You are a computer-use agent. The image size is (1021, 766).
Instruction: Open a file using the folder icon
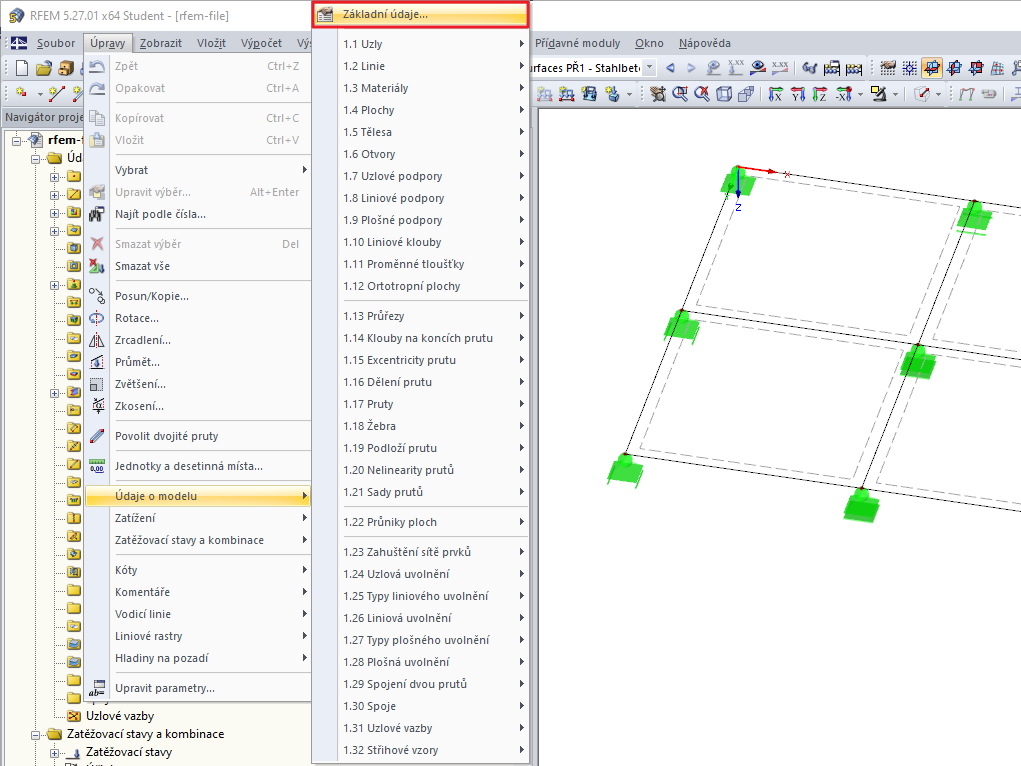pos(44,68)
